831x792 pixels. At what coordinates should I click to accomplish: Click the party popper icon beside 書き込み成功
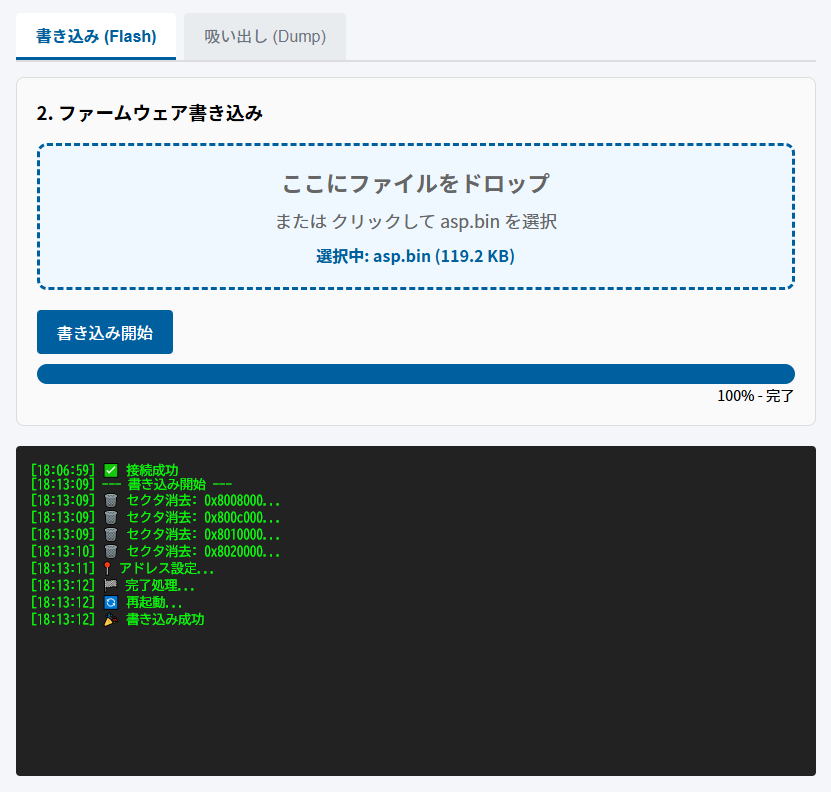coord(111,619)
